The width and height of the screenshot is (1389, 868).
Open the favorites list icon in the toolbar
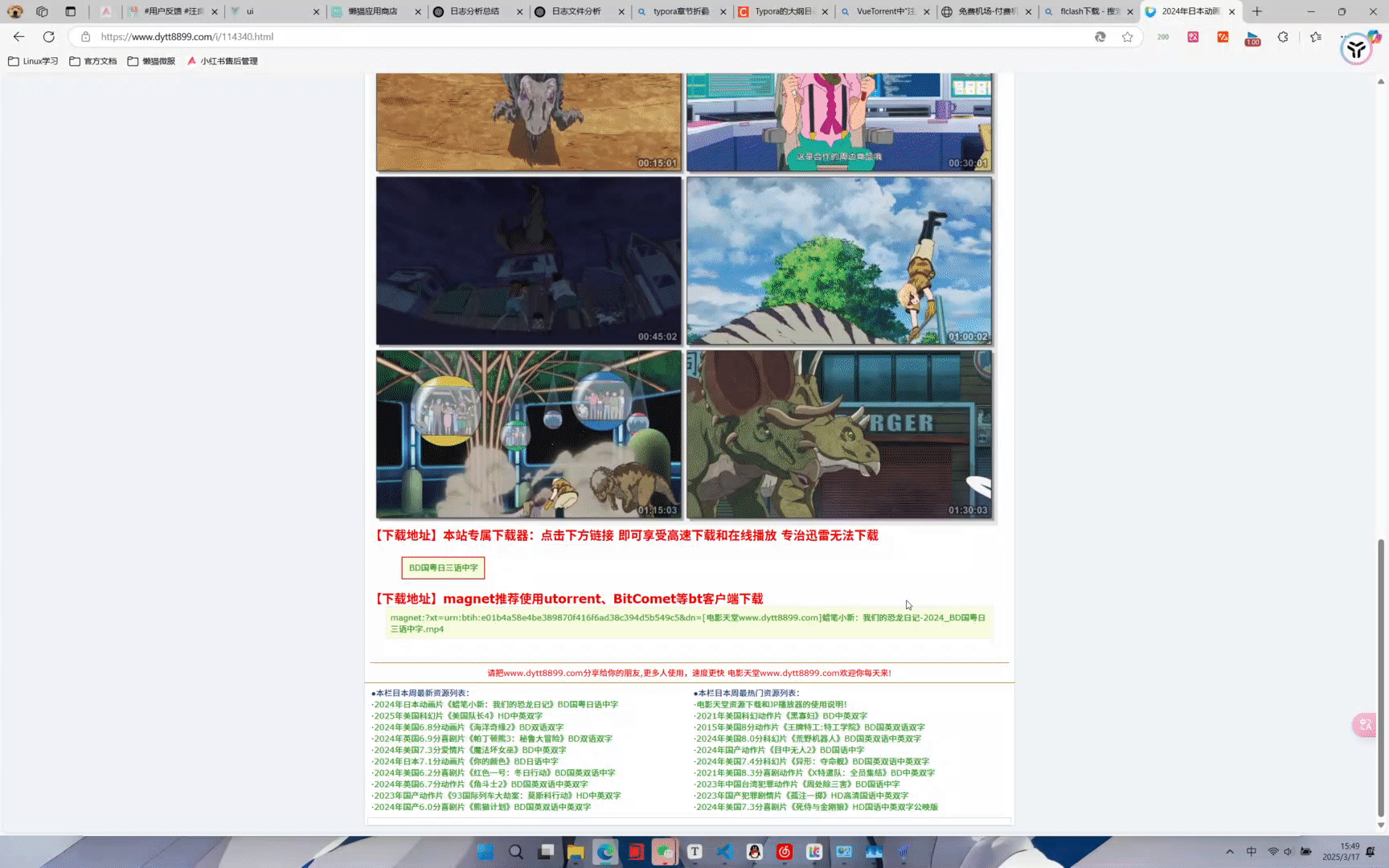click(x=1316, y=37)
